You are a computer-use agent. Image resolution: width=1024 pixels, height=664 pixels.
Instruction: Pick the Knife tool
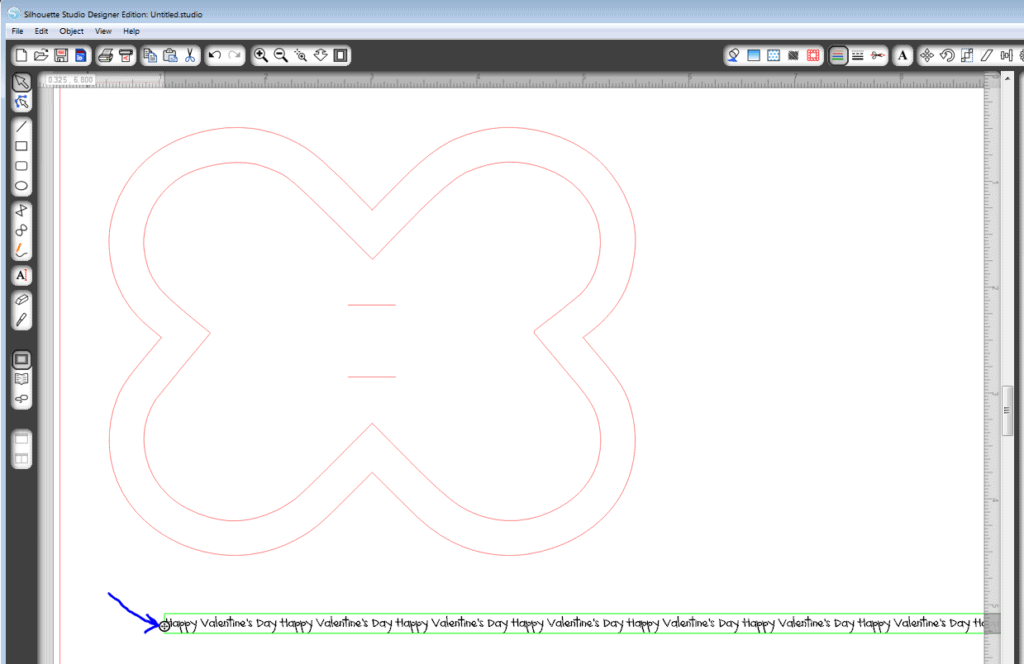[21, 320]
